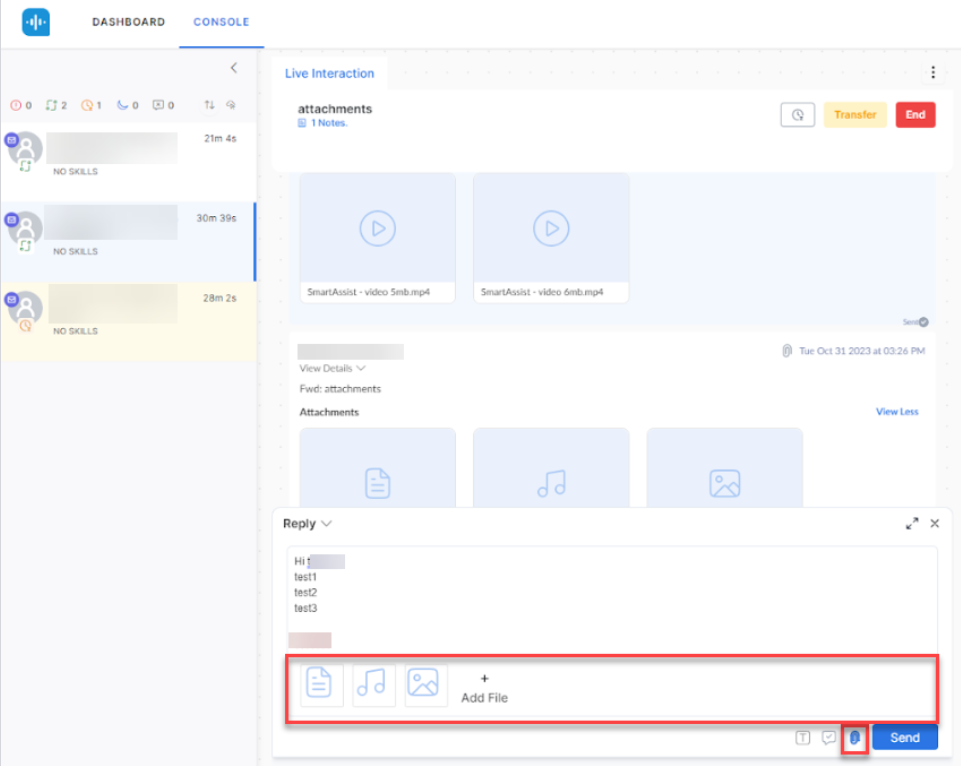961x766 pixels.
Task: Filter by the red alert status count
Action: point(21,105)
